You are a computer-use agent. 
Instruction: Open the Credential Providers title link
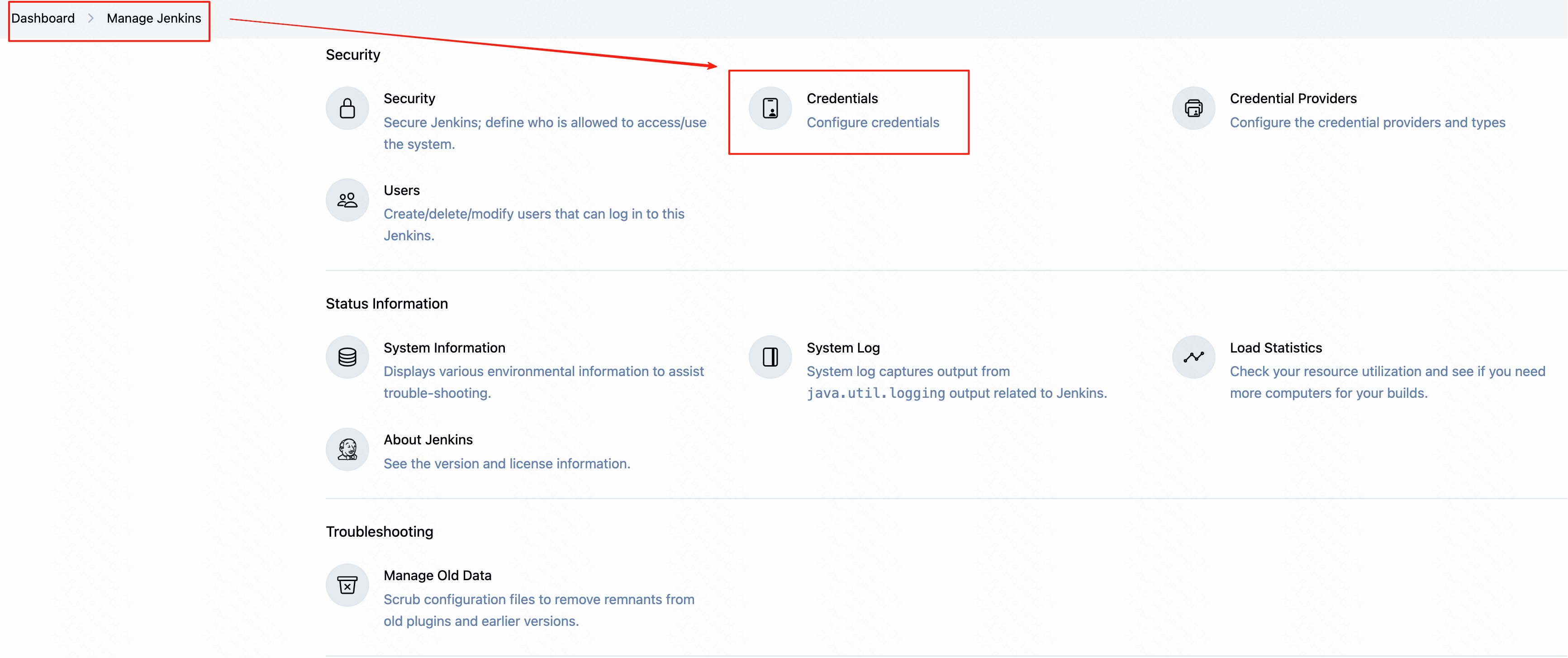point(1293,99)
